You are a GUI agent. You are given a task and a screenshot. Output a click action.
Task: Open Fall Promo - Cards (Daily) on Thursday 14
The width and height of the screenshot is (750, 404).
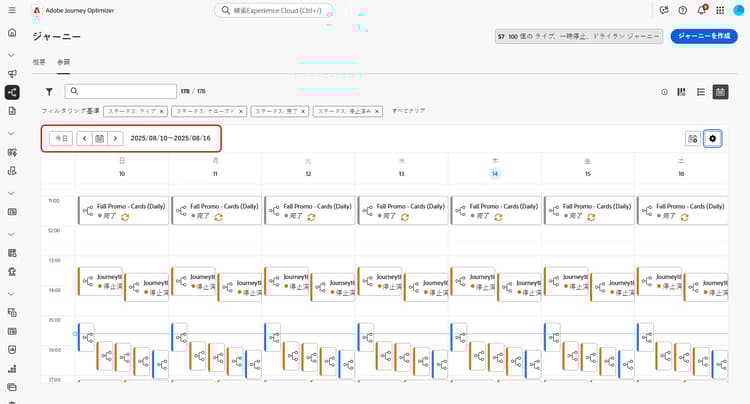tap(496, 210)
